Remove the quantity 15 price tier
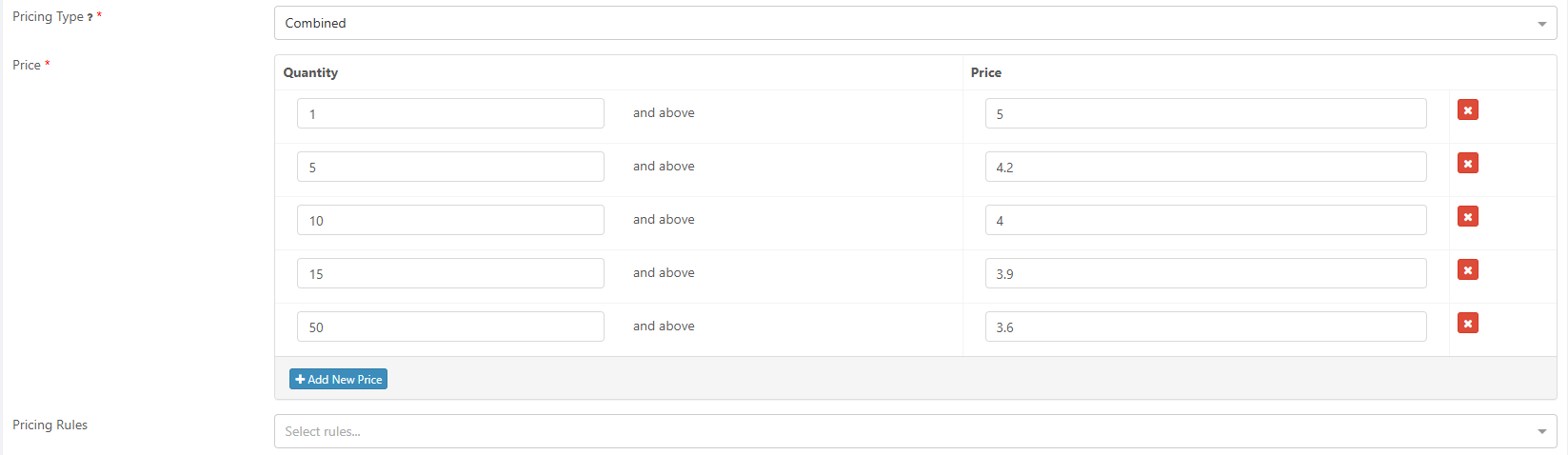 (1467, 270)
